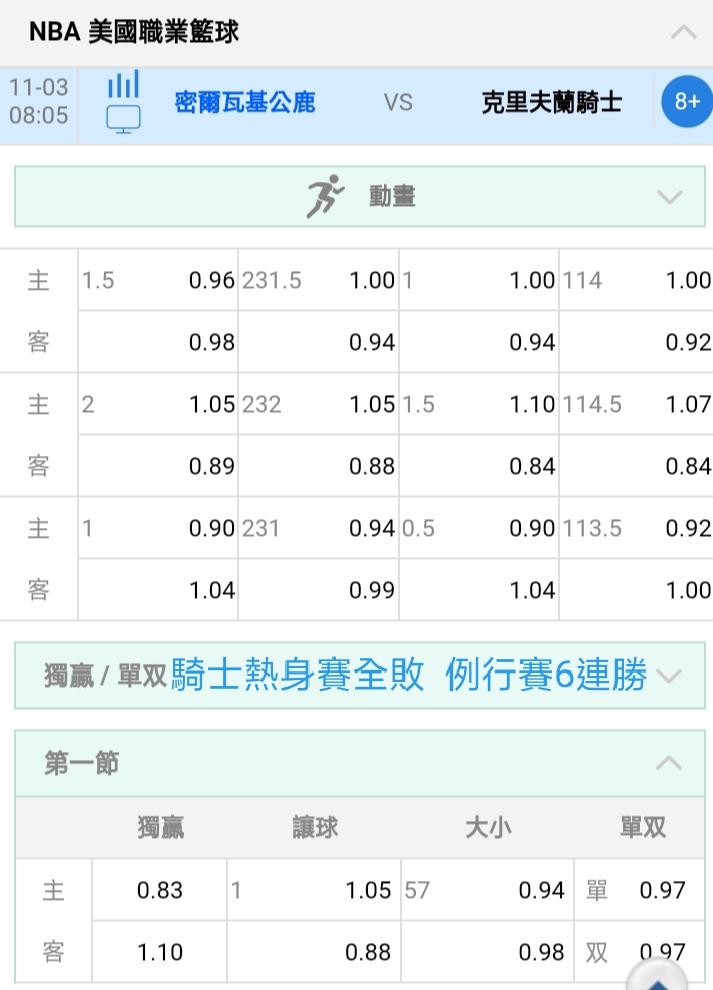Pick over 231.5 odds 1.00
Image resolution: width=713 pixels, height=990 pixels.
pos(318,280)
